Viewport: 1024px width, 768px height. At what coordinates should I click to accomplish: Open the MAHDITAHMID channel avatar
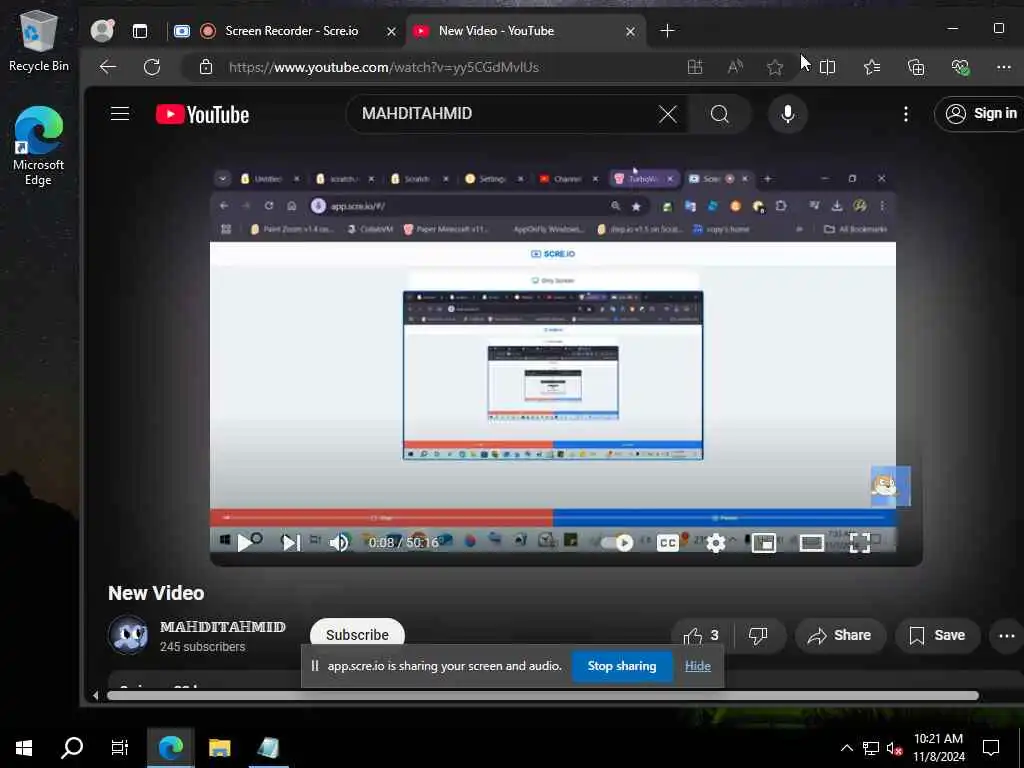click(129, 635)
